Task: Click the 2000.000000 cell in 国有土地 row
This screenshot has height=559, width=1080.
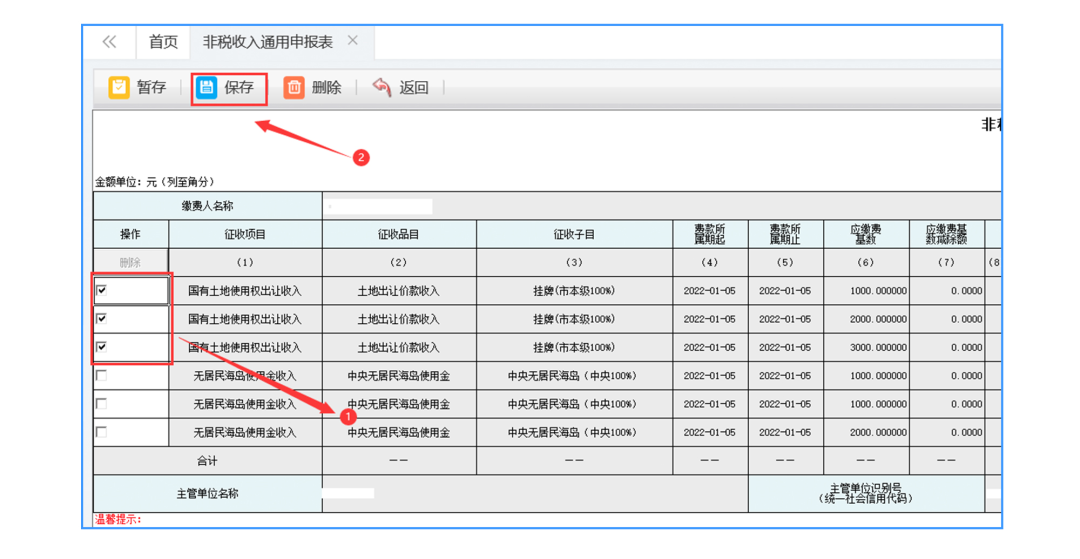Action: [866, 319]
